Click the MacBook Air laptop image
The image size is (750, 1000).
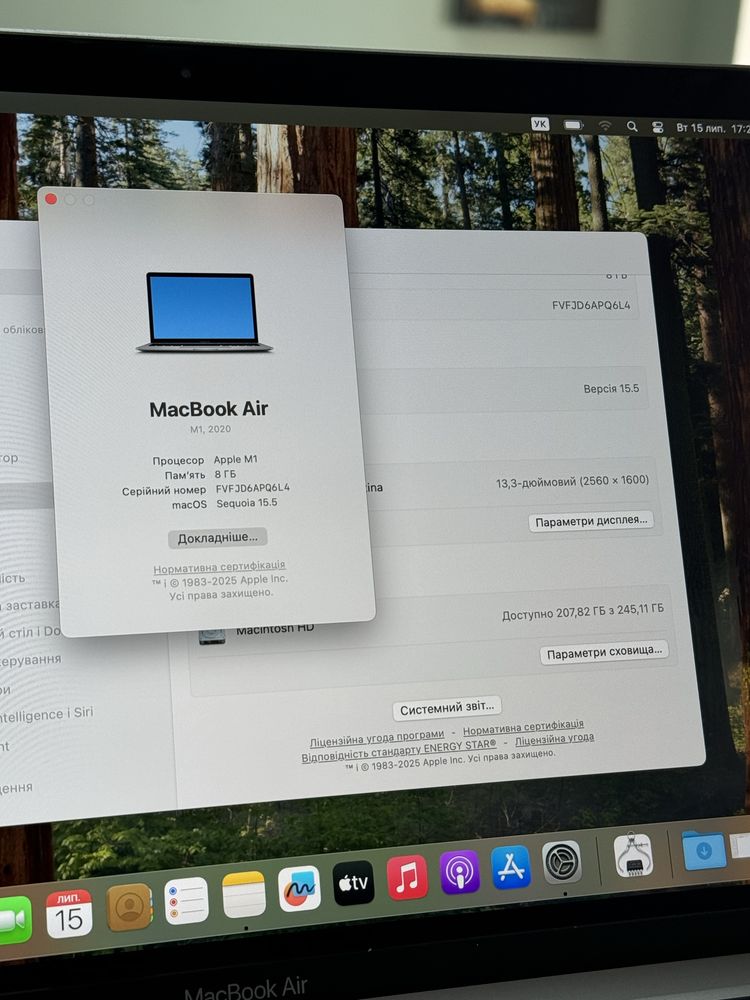[x=203, y=312]
